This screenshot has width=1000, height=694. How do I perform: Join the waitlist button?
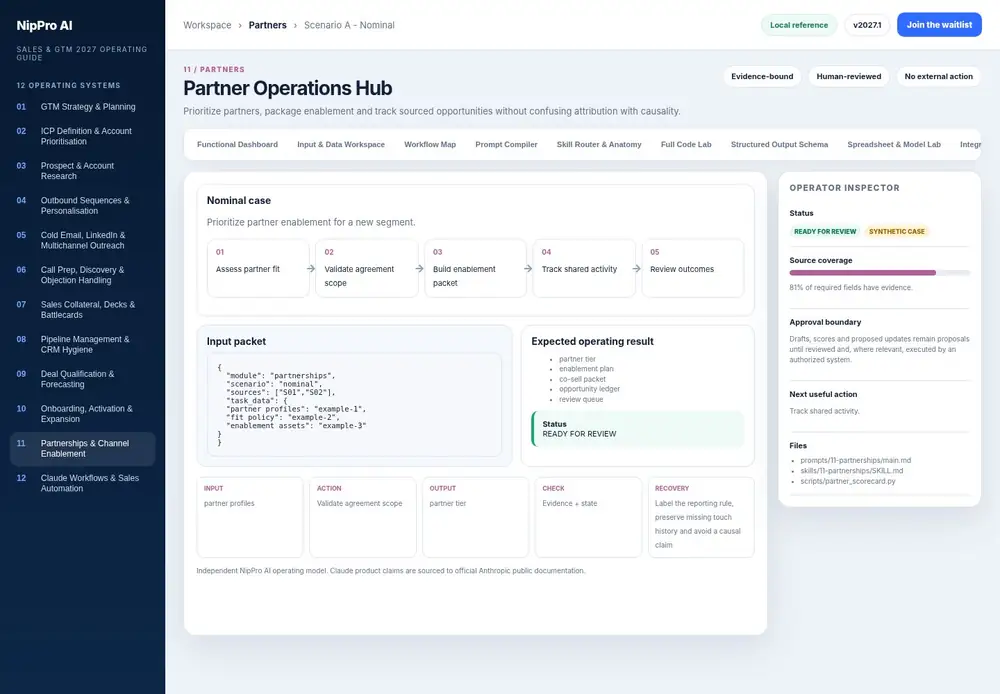tap(939, 25)
